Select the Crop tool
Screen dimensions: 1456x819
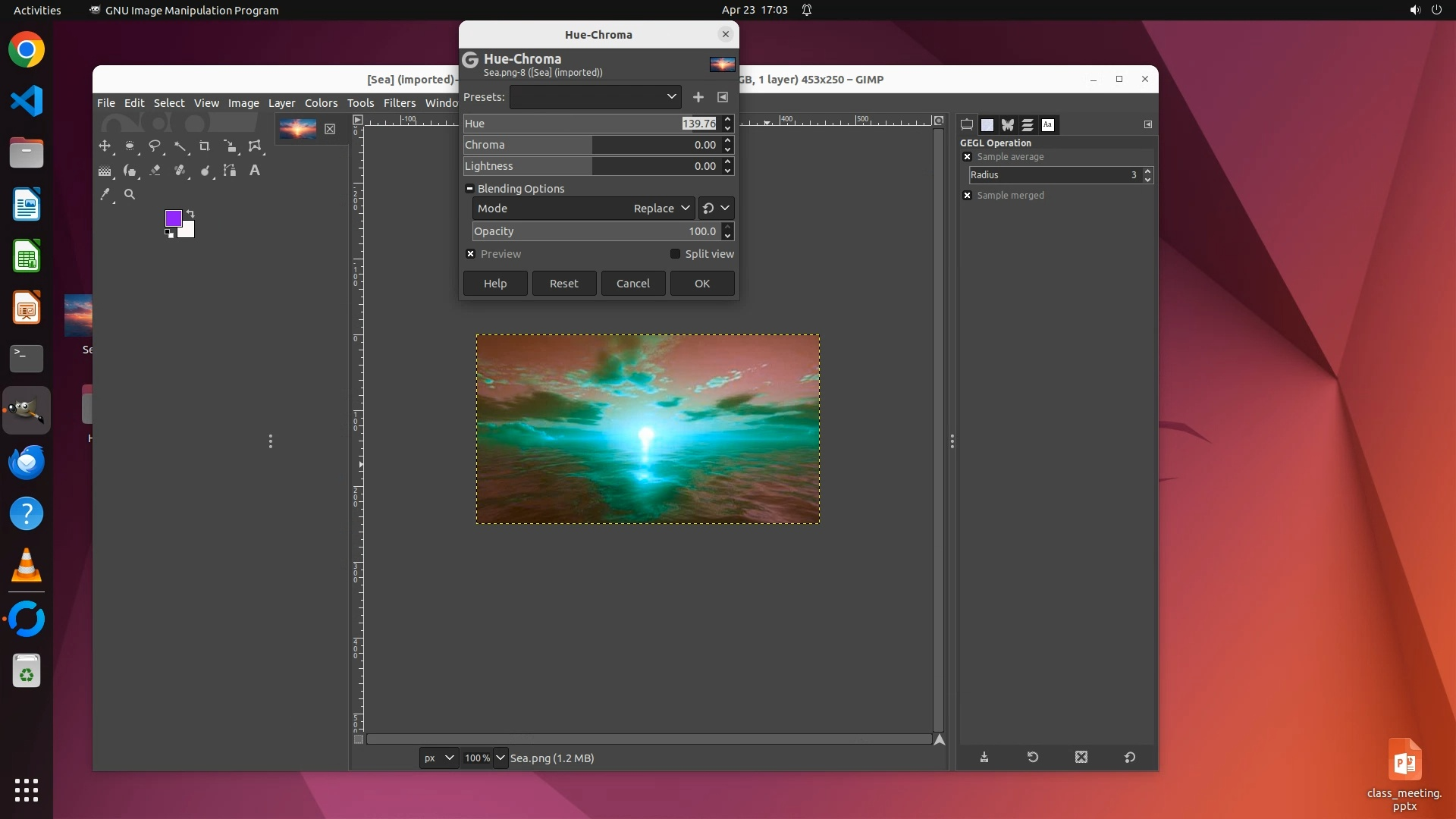point(204,146)
